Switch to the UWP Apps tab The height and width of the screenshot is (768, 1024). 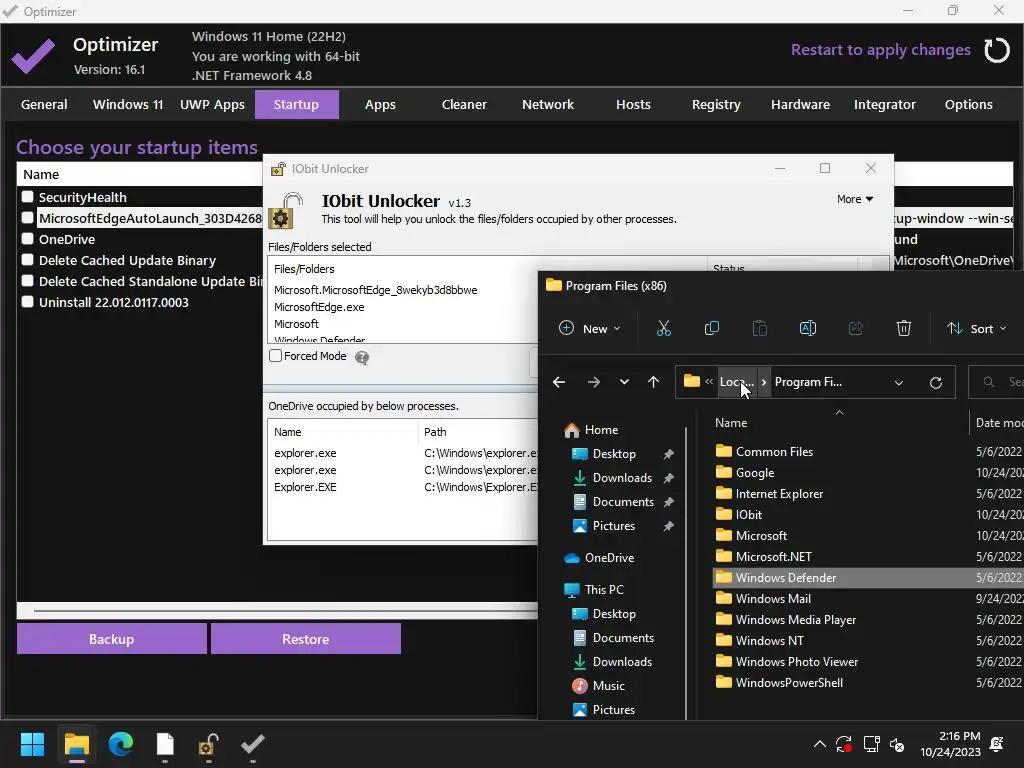click(x=212, y=104)
